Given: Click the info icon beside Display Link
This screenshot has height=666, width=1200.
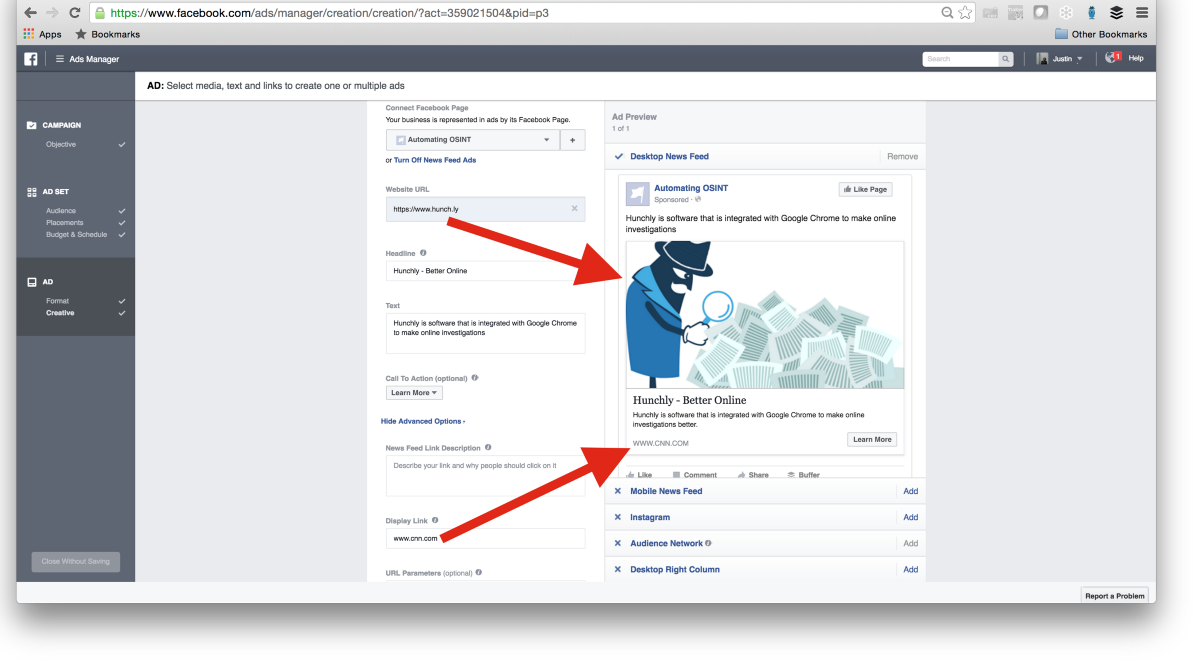Looking at the screenshot, I should tap(435, 520).
